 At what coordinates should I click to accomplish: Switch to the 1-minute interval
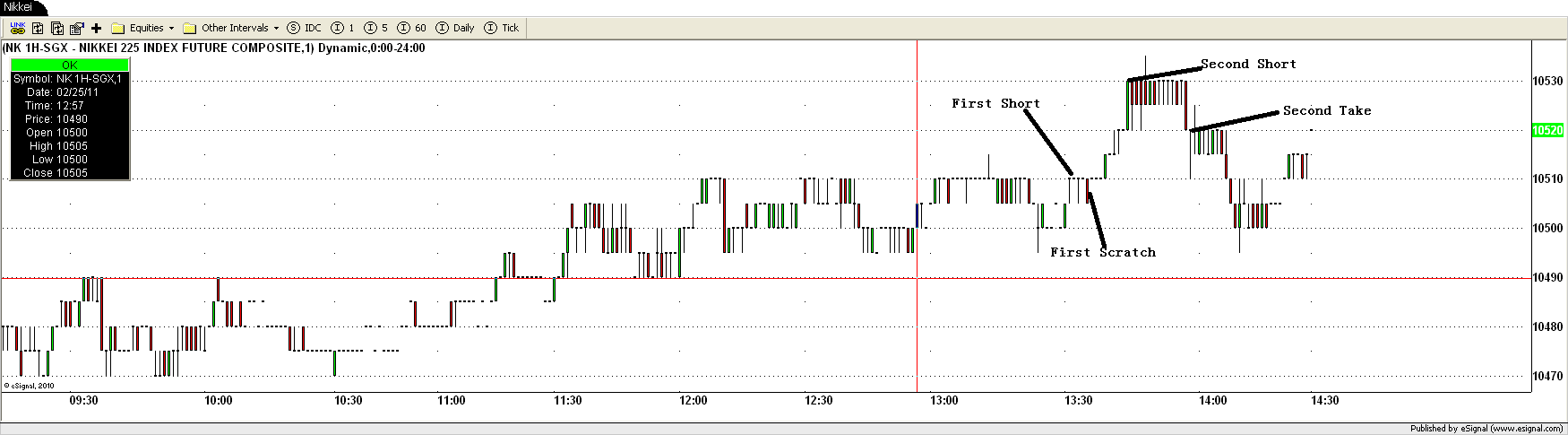tap(343, 28)
